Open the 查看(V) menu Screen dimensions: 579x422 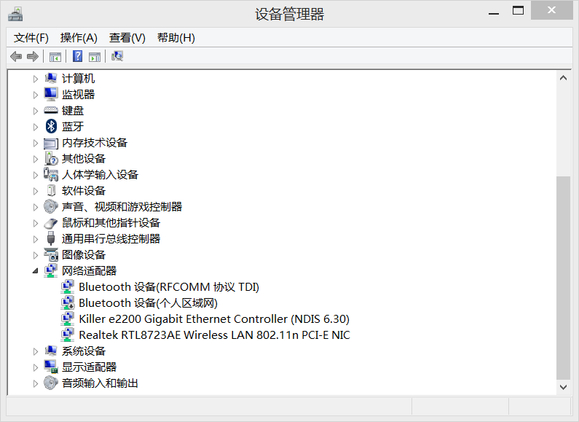click(x=127, y=38)
